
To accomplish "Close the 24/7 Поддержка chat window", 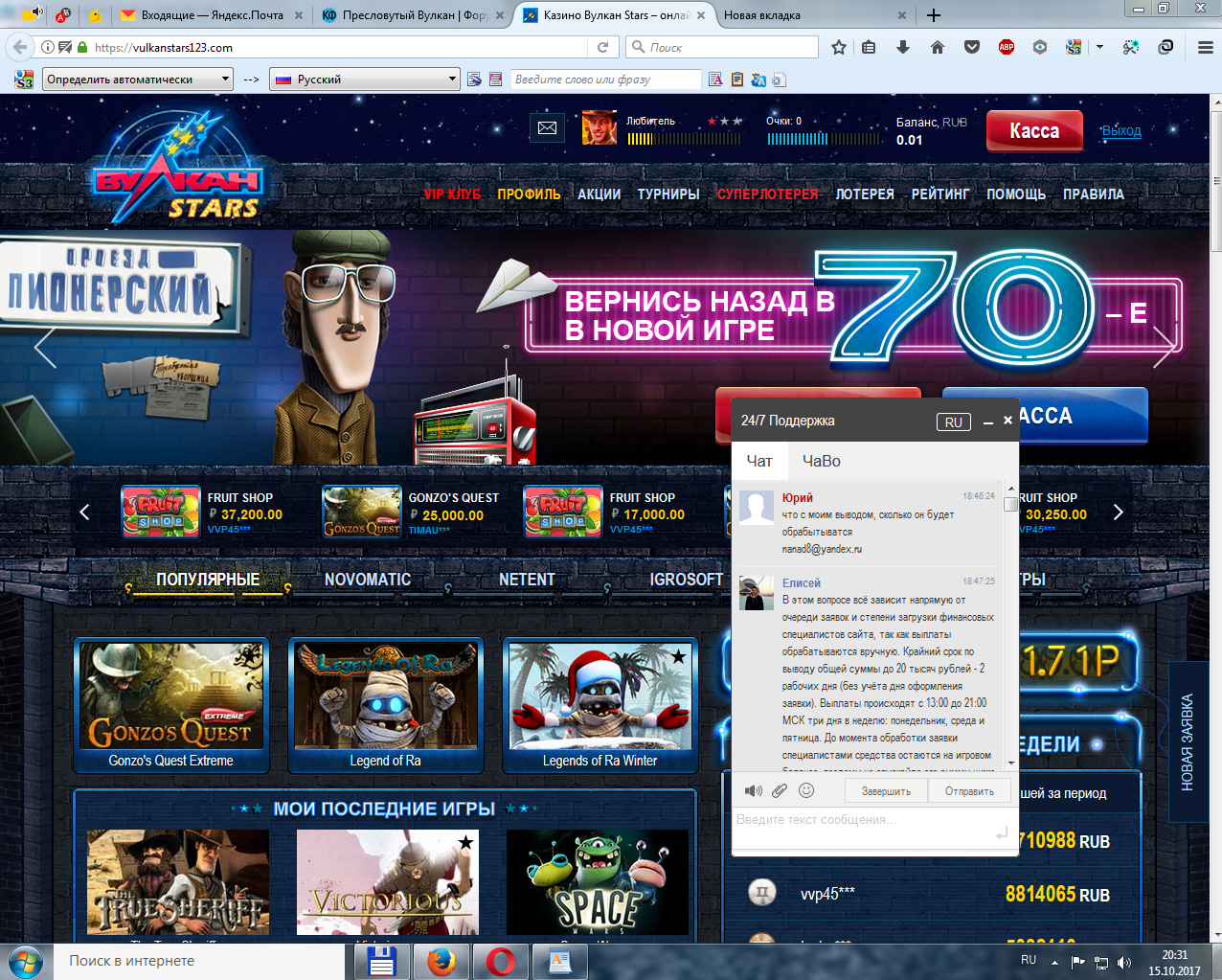I will 1007,421.
